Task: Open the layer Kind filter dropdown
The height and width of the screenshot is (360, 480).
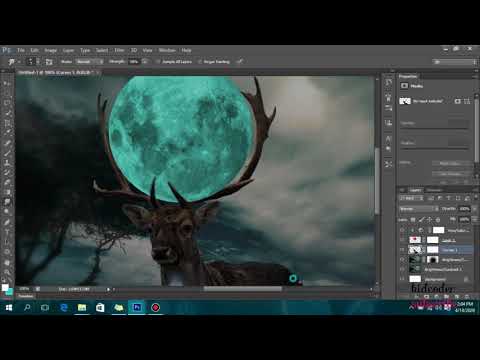Action: [412, 199]
